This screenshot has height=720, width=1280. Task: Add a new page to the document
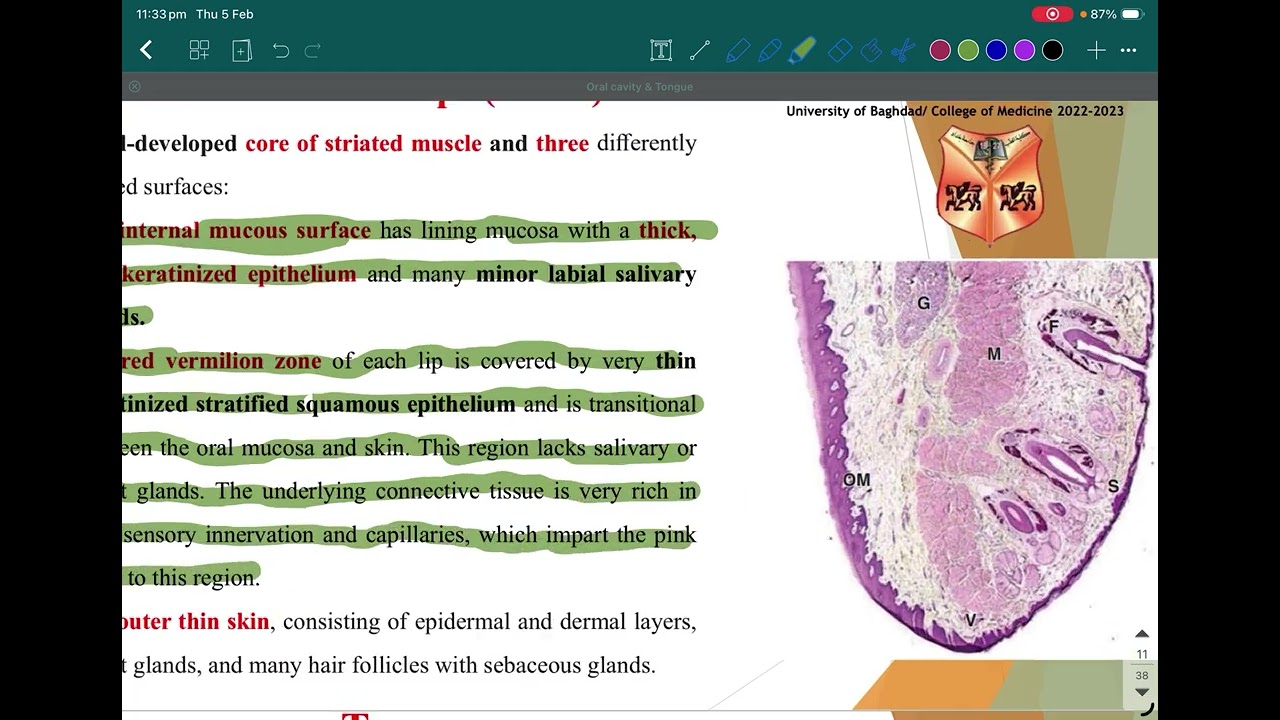pyautogui.click(x=242, y=50)
